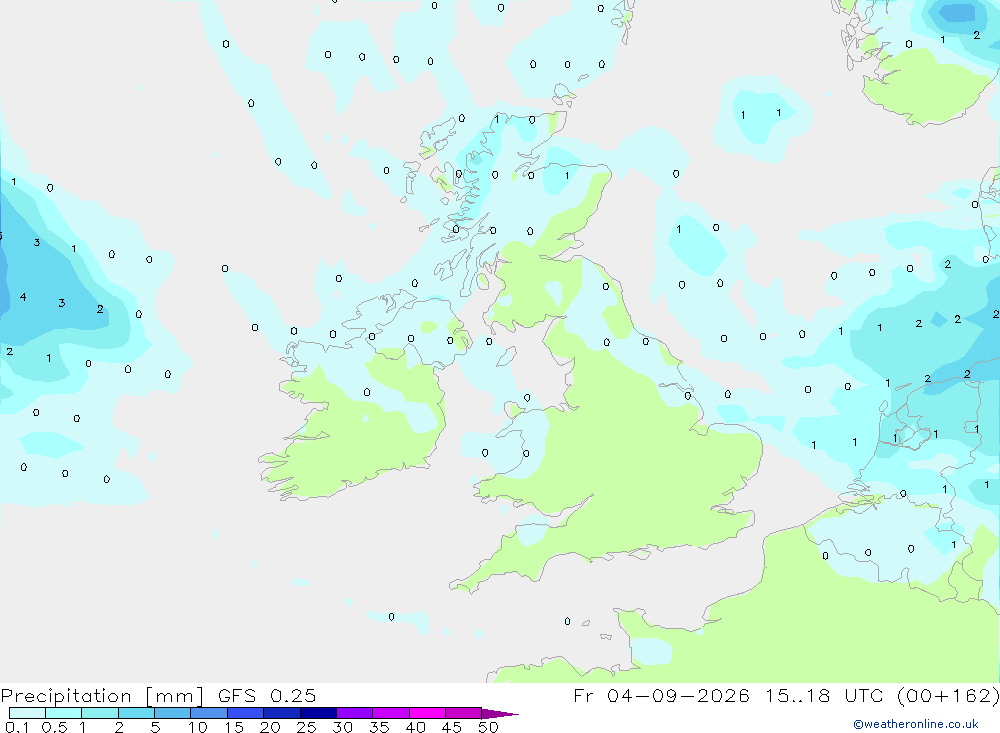Viewport: 1000px width, 733px height.
Task: Click the 15–20 mm legend swatch
Action: pos(246,713)
